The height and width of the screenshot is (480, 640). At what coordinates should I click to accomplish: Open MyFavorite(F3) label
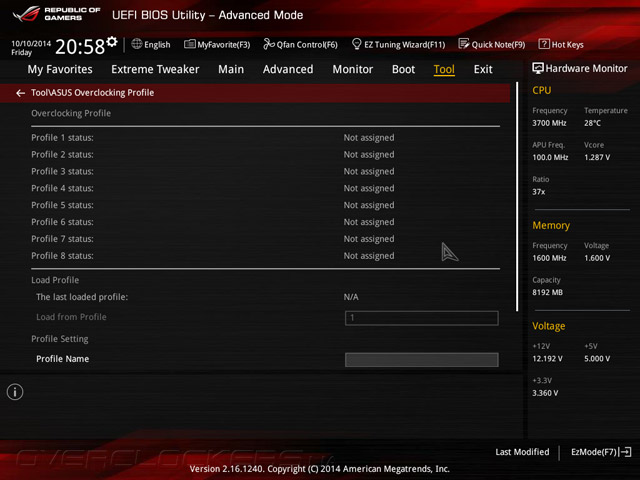pyautogui.click(x=224, y=44)
